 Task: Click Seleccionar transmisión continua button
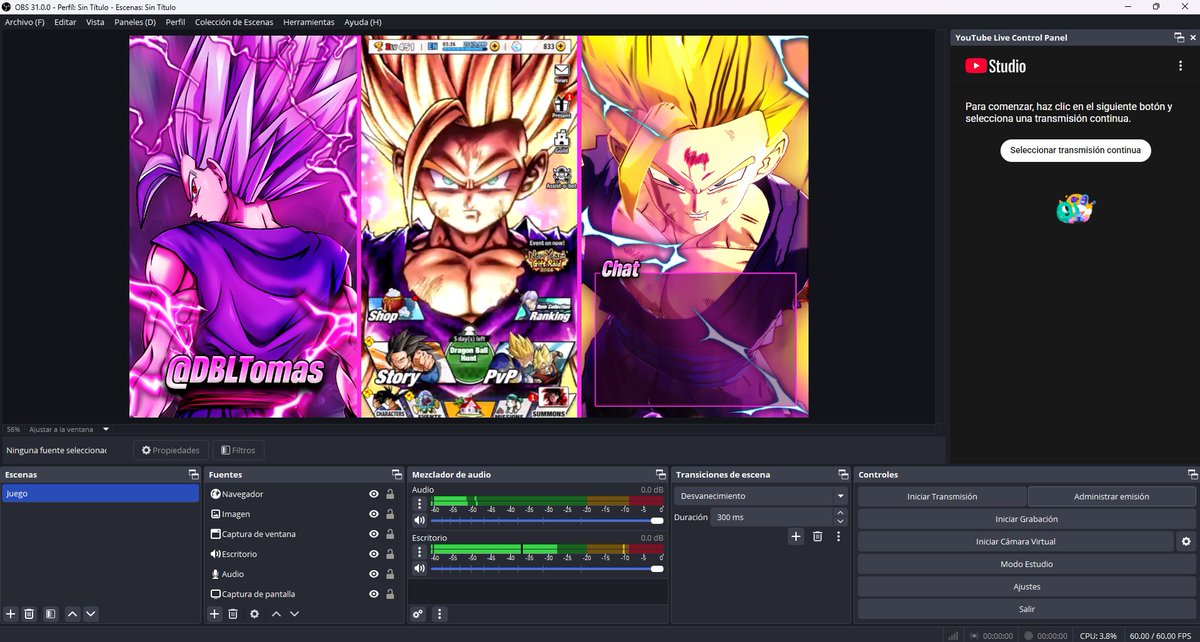click(x=1075, y=150)
